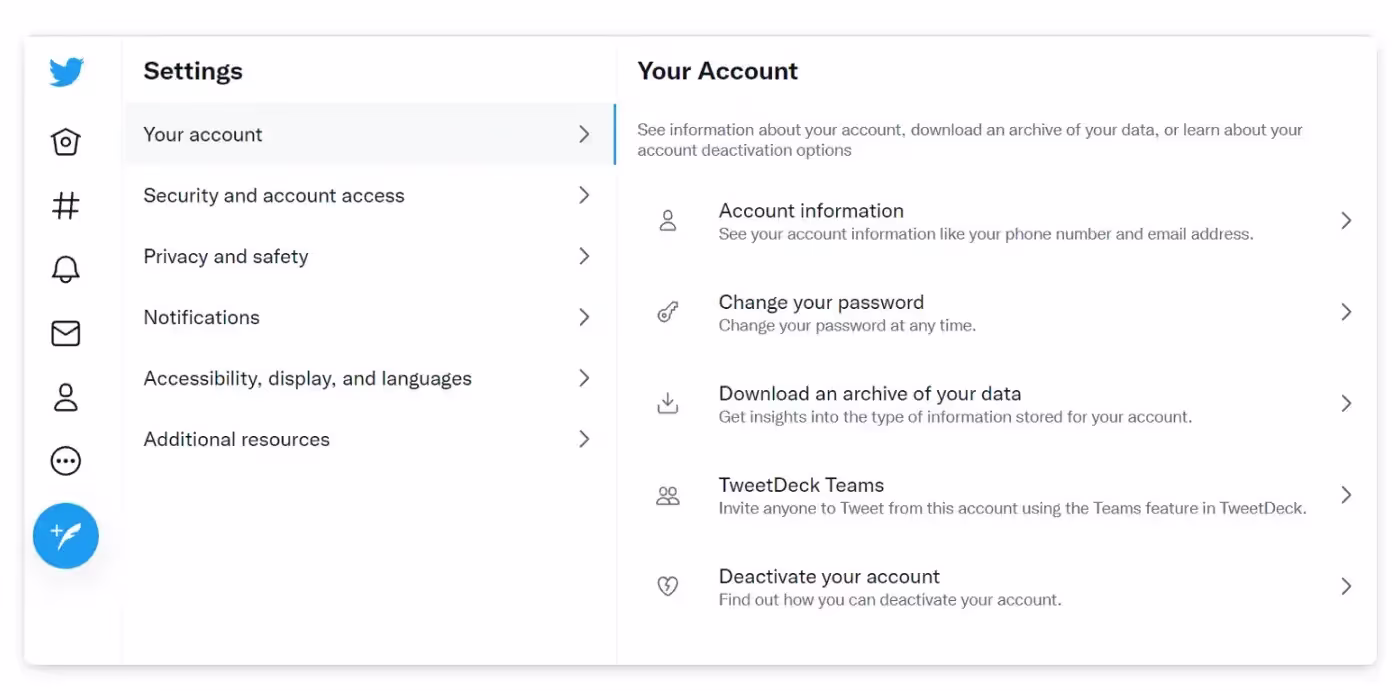Go to Profile using person icon
The width and height of the screenshot is (1400, 700).
point(66,397)
